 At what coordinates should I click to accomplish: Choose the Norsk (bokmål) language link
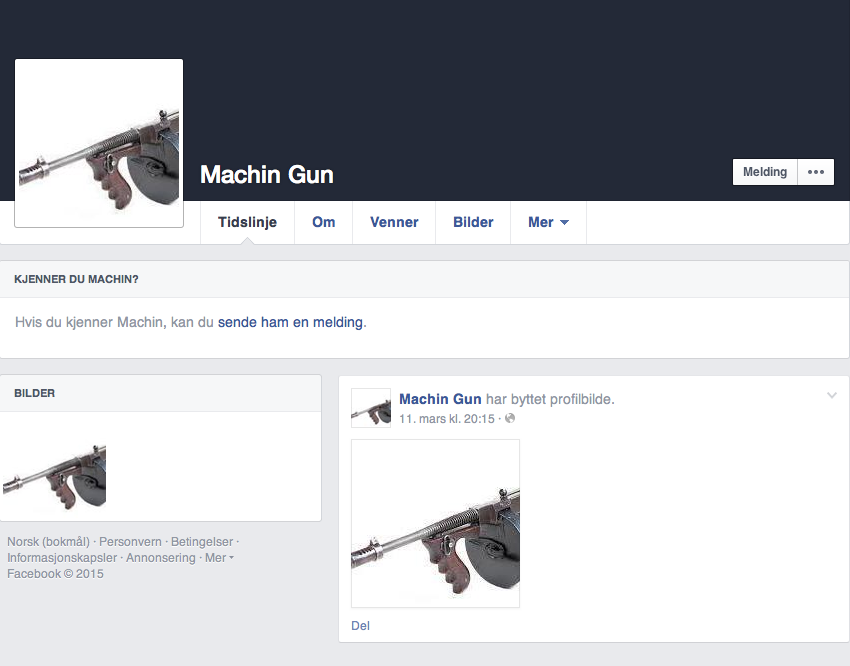point(48,542)
